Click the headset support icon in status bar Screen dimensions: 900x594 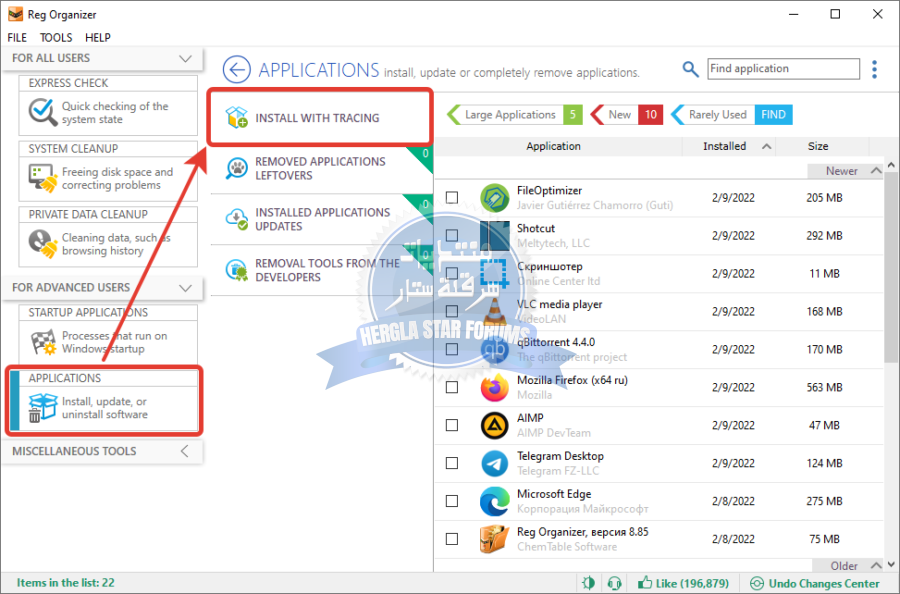[614, 583]
